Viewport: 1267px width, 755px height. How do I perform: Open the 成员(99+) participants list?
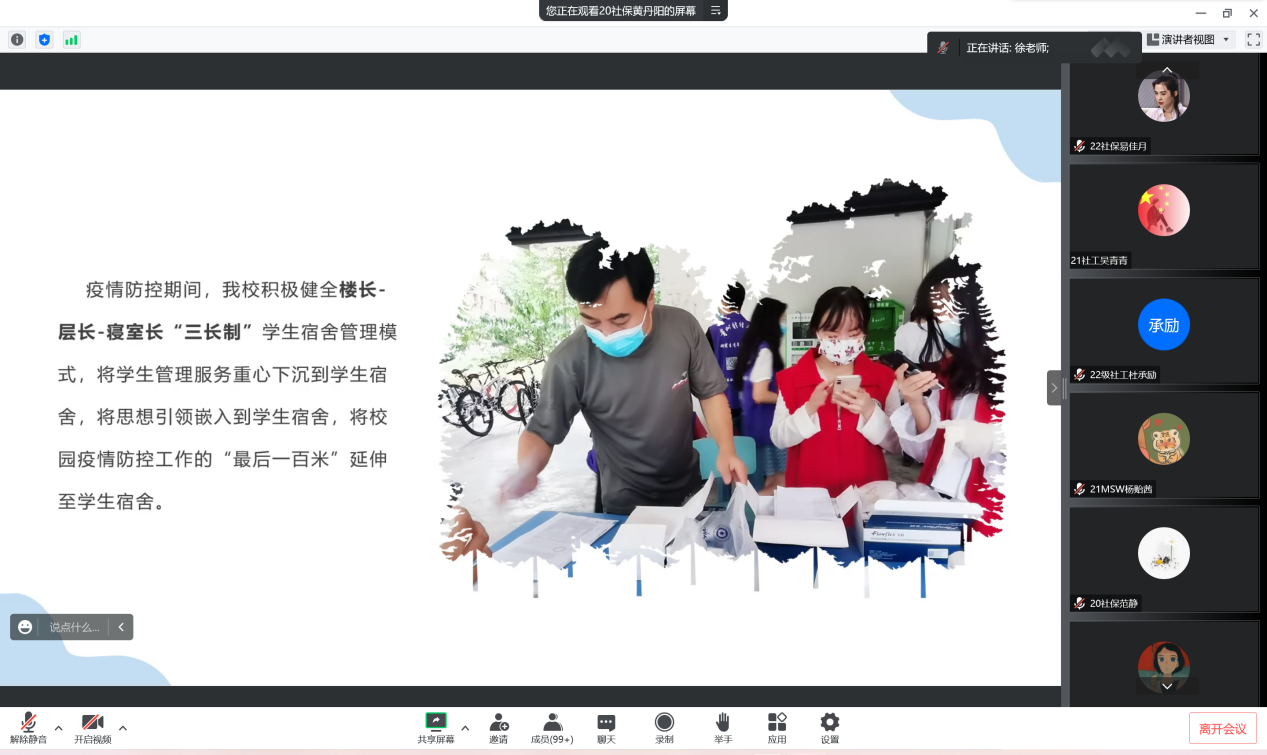(x=552, y=728)
